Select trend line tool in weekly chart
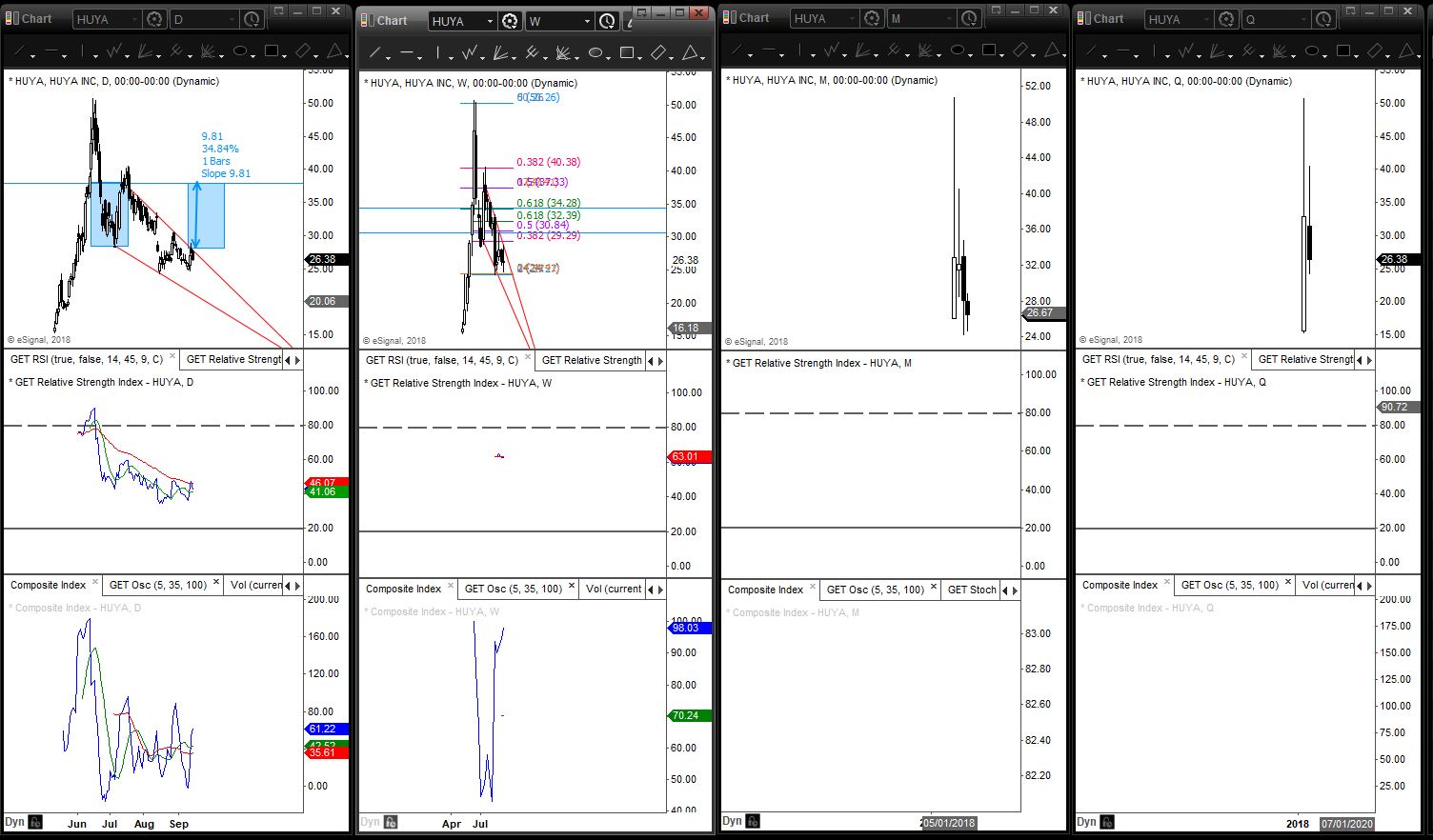Viewport: 1433px width, 840px height. click(x=376, y=52)
